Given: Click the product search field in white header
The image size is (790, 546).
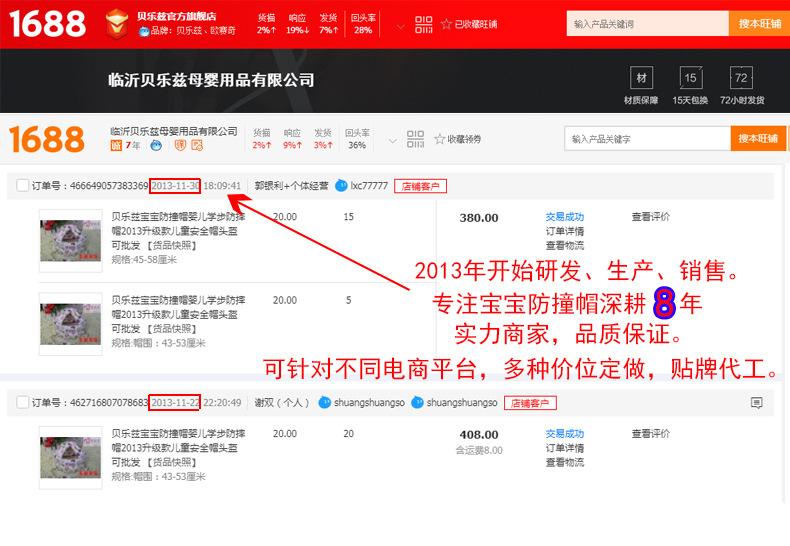Looking at the screenshot, I should [x=647, y=139].
